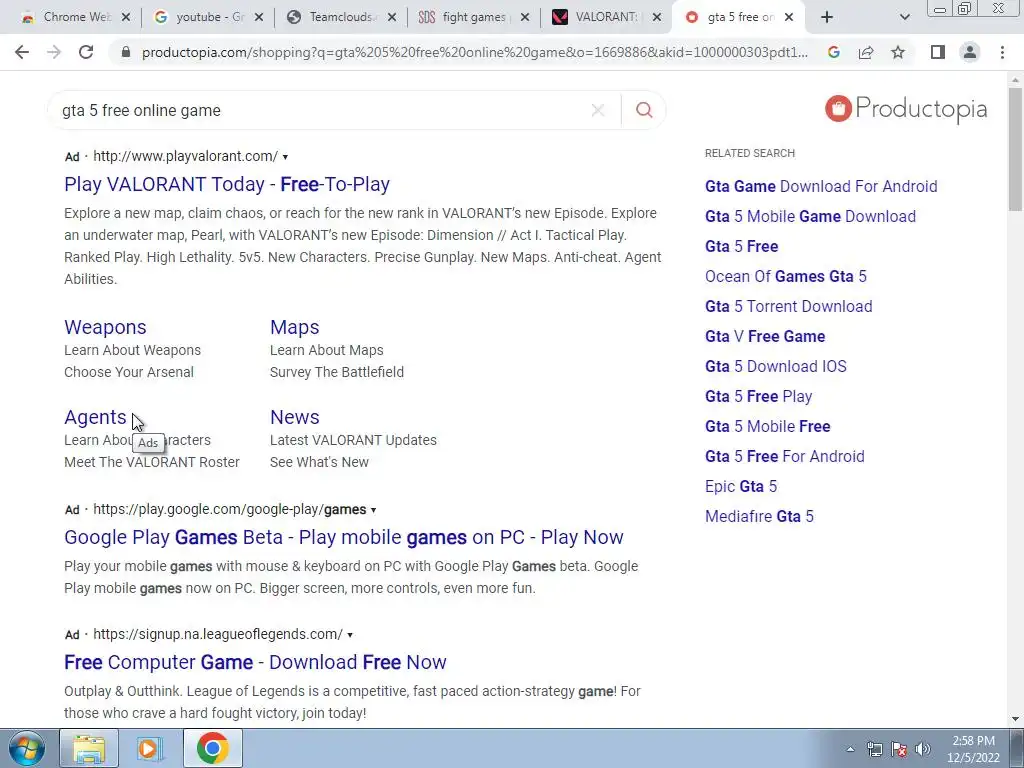Open Chrome three-dot menu
The image size is (1024, 768).
[x=1002, y=52]
